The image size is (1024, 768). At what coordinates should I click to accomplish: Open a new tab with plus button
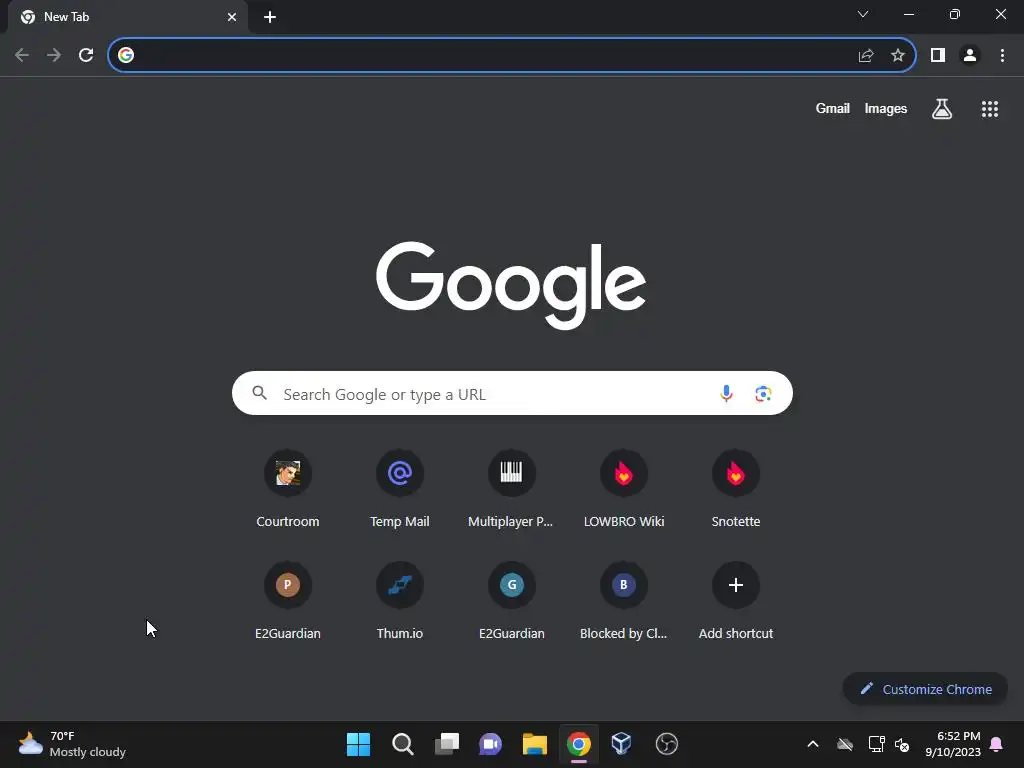pos(270,17)
